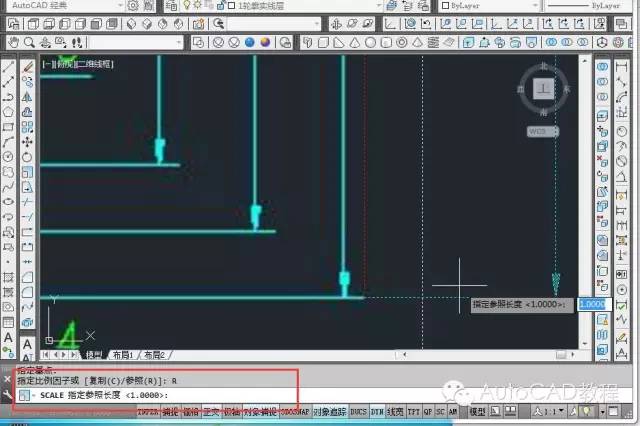Select the Linear dimension tool
The image size is (640, 426).
click(x=621, y=67)
